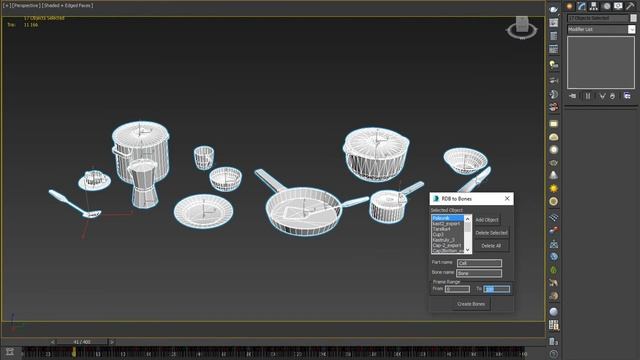Click the help question mark icon
Screen dimensions: 640x360
pos(553,354)
